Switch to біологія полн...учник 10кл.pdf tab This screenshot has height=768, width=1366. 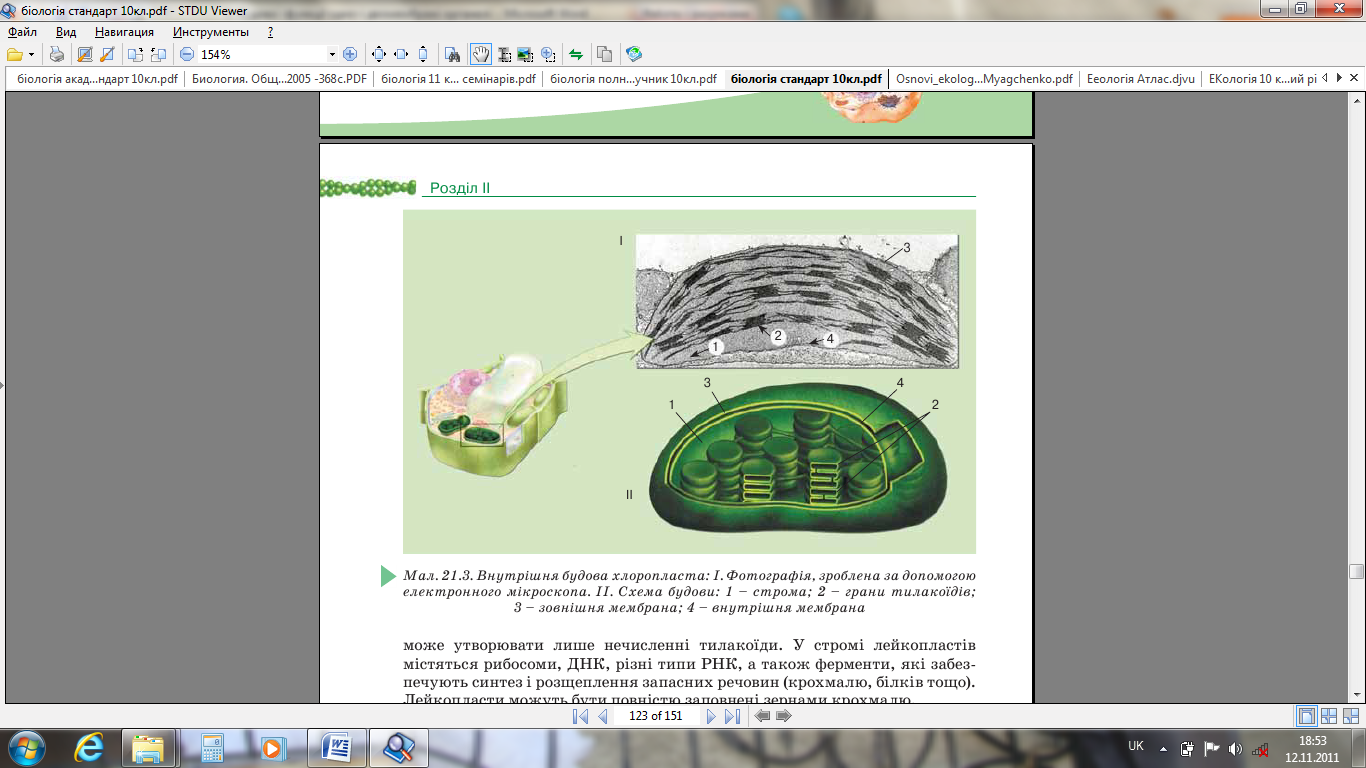[634, 79]
